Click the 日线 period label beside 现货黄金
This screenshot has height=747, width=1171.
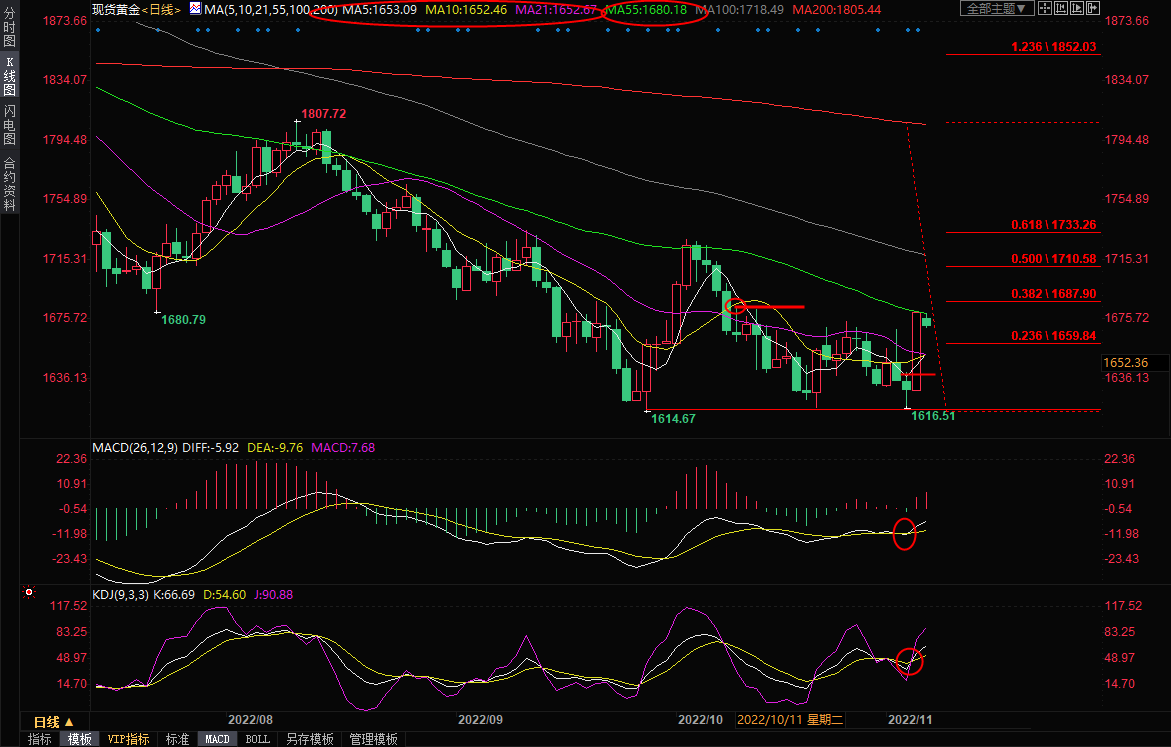pos(160,9)
